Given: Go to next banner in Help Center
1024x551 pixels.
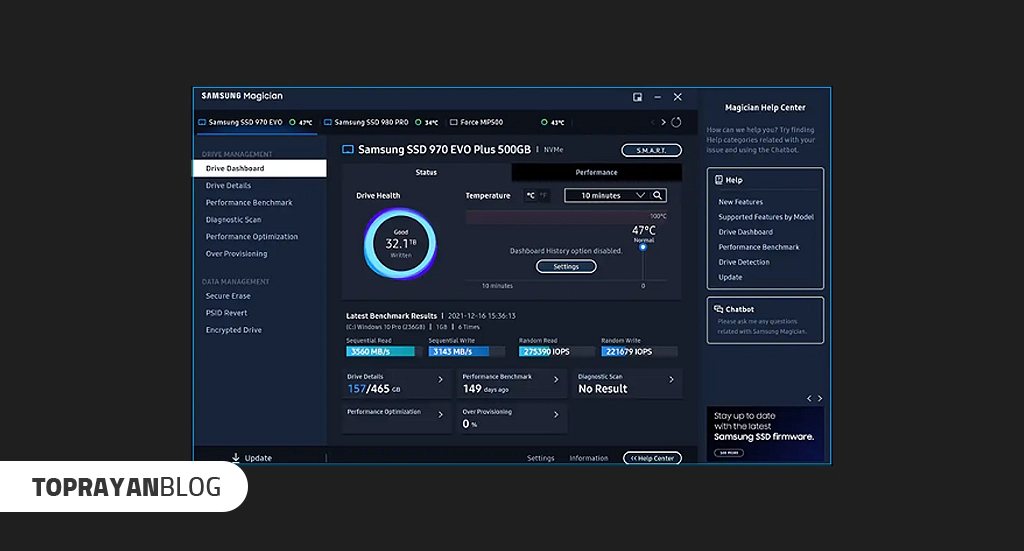Looking at the screenshot, I should 820,398.
